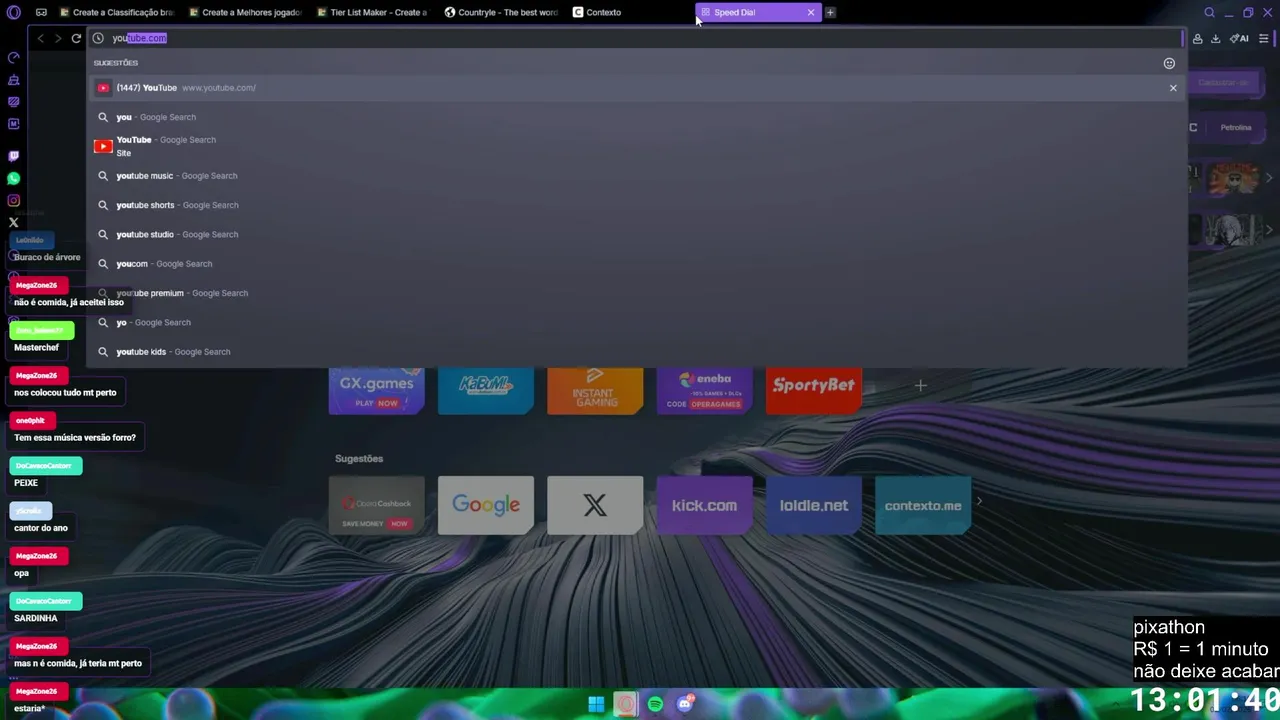Viewport: 1280px width, 720px height.
Task: Open the tab search magnifier icon
Action: 1209,12
